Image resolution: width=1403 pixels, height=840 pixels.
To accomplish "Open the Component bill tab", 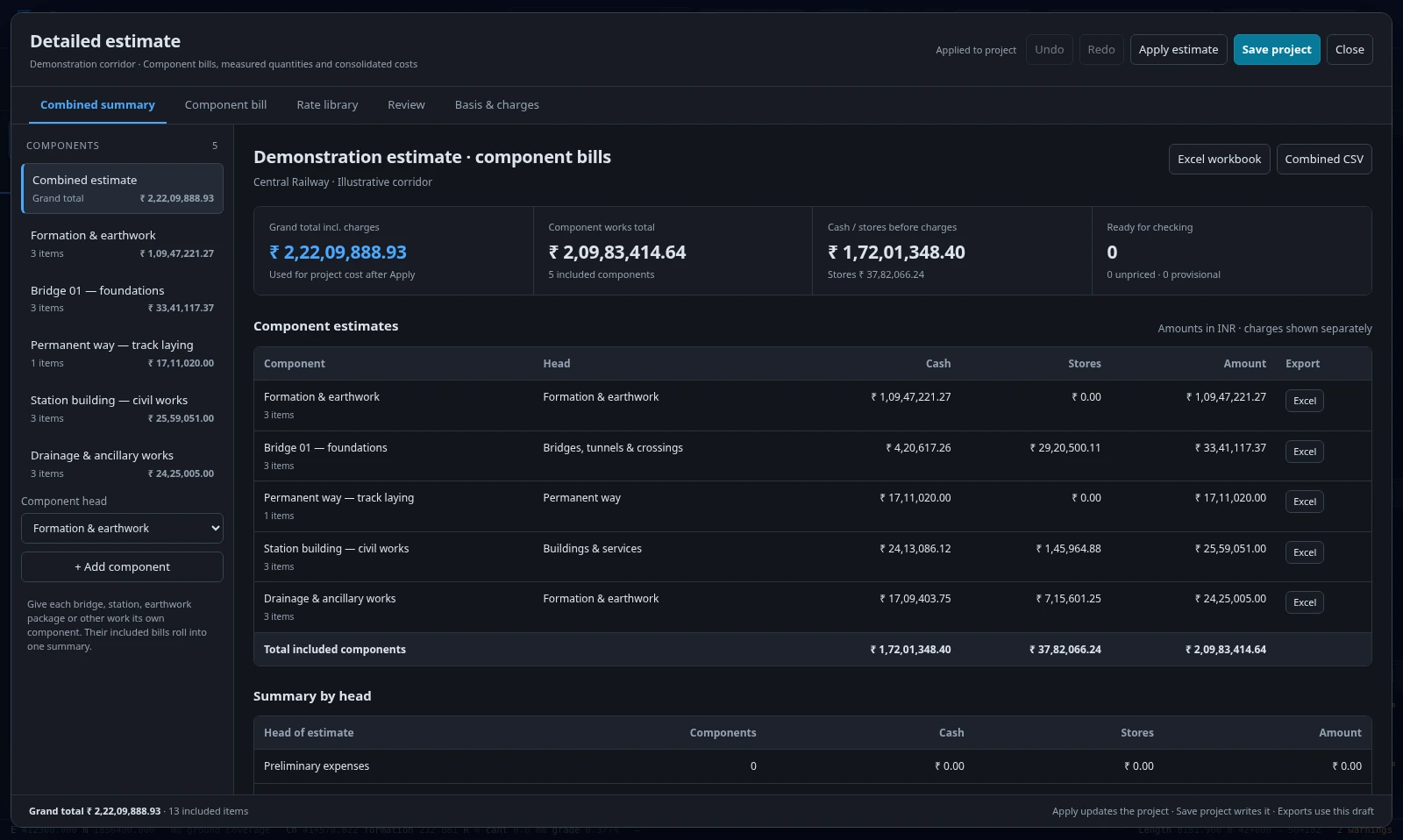I will 225,104.
